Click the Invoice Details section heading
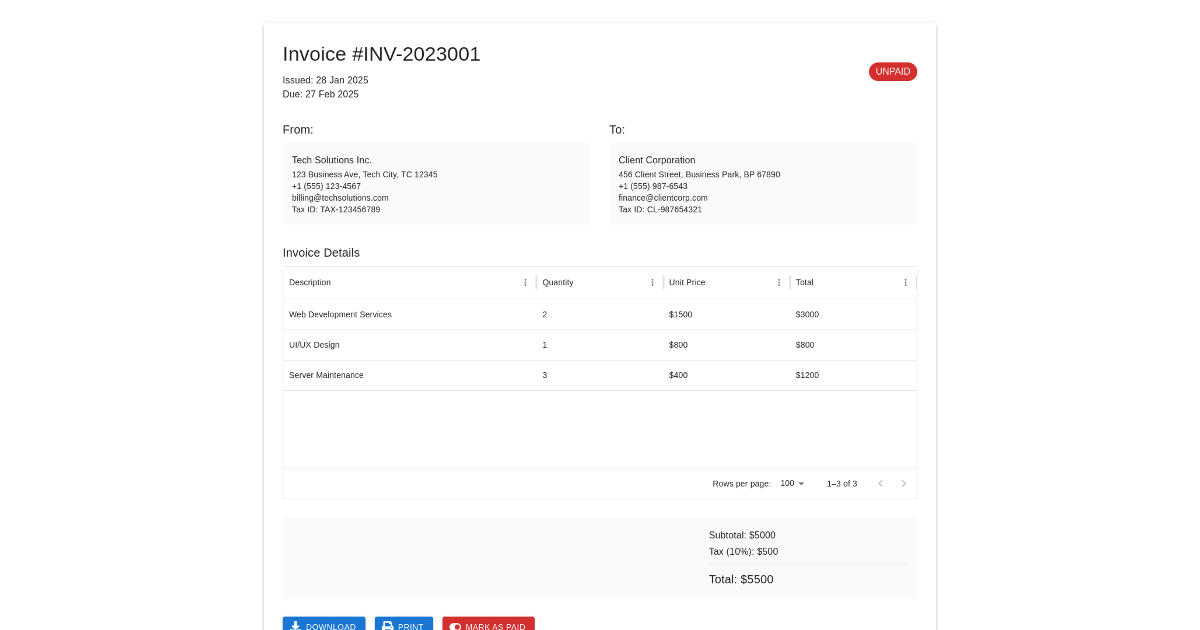This screenshot has height=630, width=1200. click(x=321, y=252)
